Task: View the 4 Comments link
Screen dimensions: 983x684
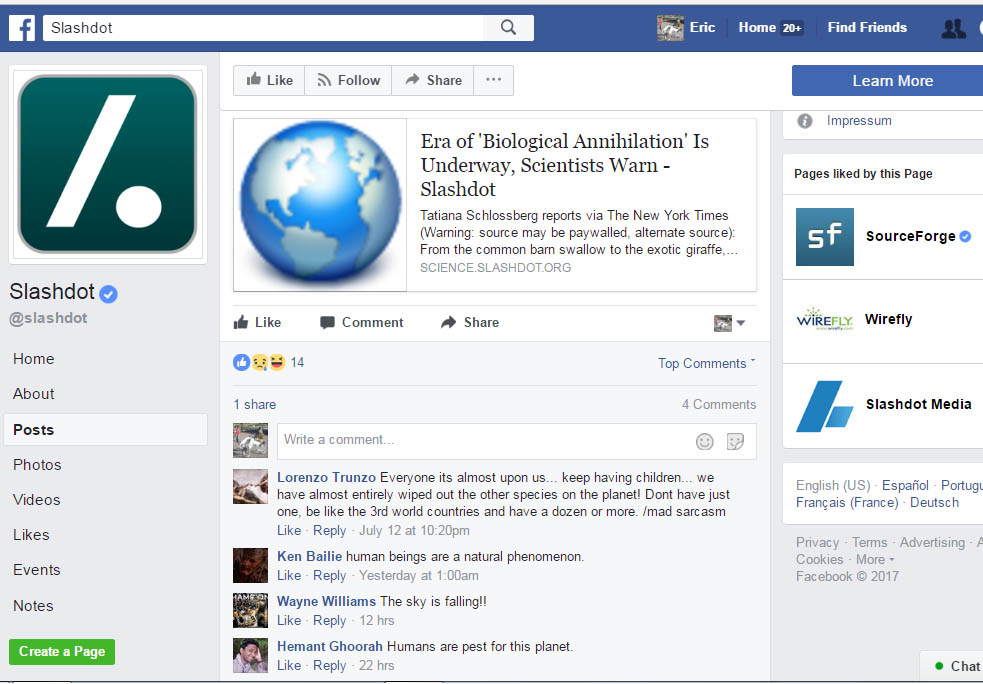Action: (719, 405)
